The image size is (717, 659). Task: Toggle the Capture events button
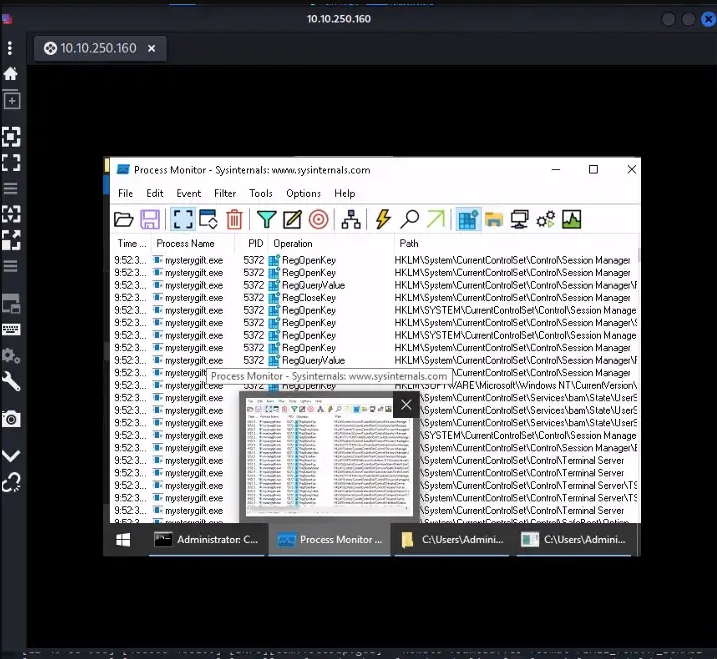(183, 219)
